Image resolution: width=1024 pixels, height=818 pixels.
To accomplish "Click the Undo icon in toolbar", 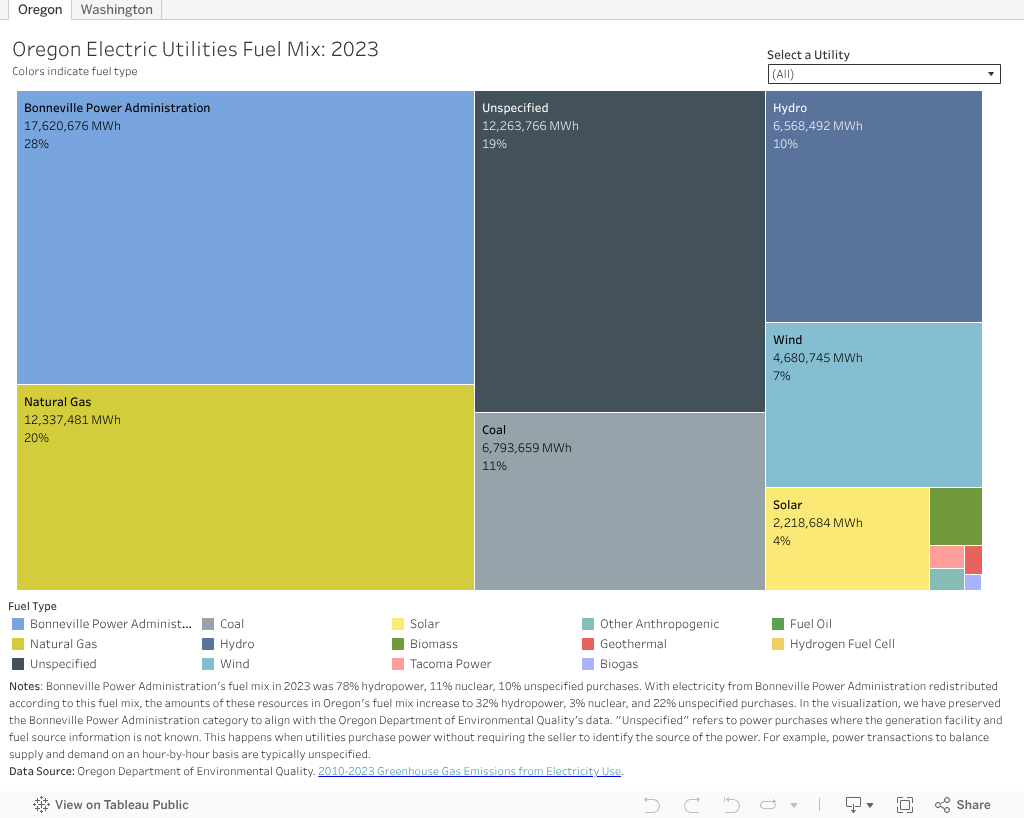I will (652, 805).
